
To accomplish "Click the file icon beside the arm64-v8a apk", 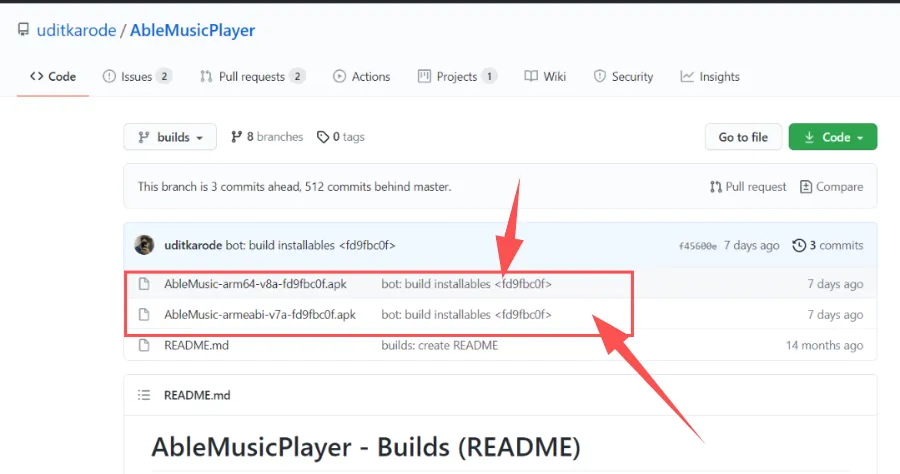I will coord(144,283).
